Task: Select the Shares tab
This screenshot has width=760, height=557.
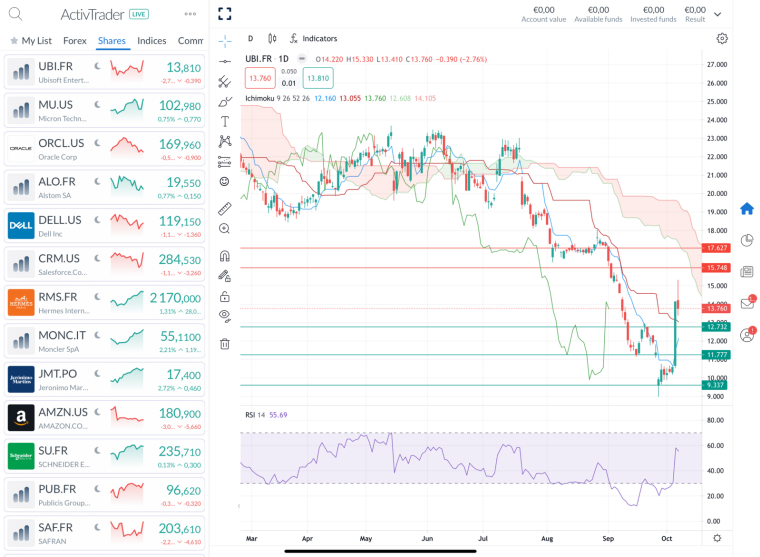Action: tap(111, 41)
